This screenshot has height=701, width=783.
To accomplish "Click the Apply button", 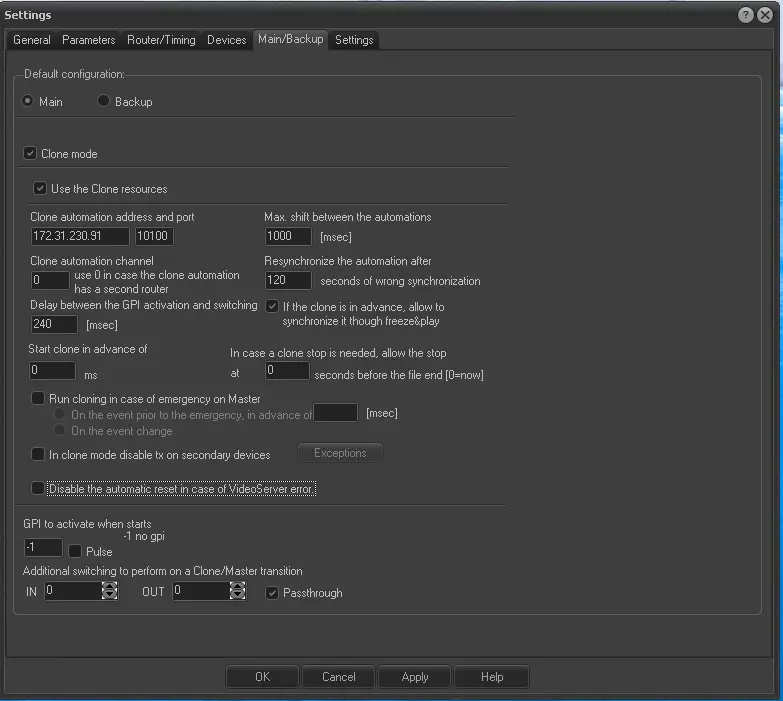I will 415,677.
